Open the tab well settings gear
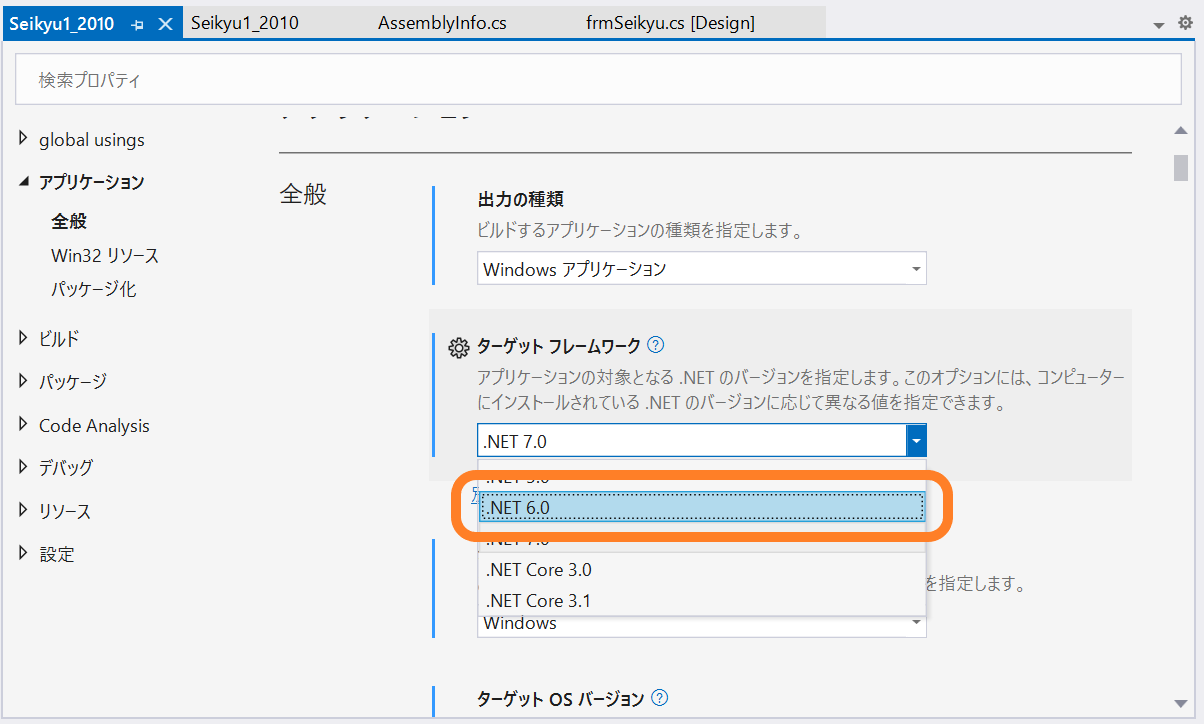1204x724 pixels. click(1185, 23)
